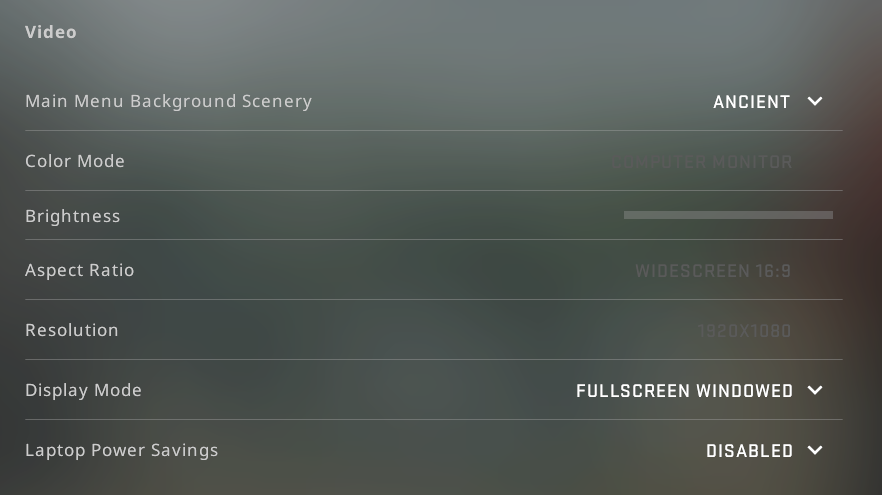Click the greyed-out 1920x1080 resolution value
The image size is (882, 495).
coord(744,331)
